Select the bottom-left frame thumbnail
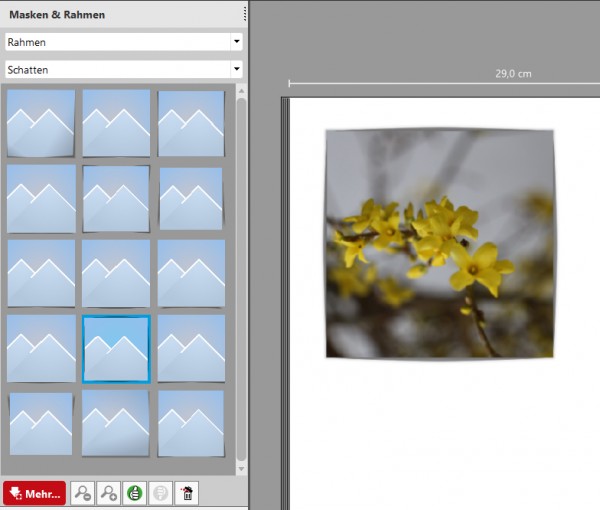Image resolution: width=600 pixels, height=510 pixels. [x=41, y=424]
